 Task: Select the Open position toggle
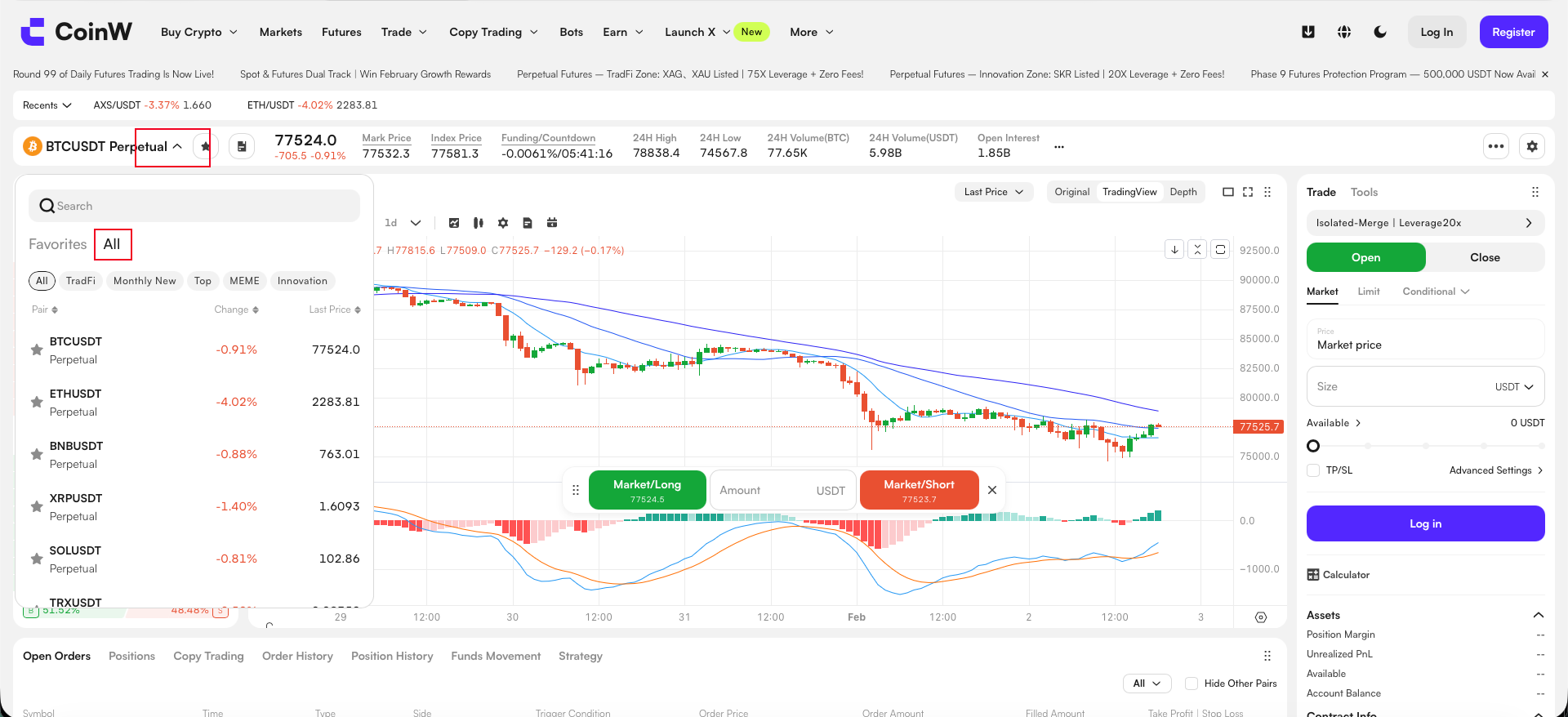click(x=1366, y=257)
